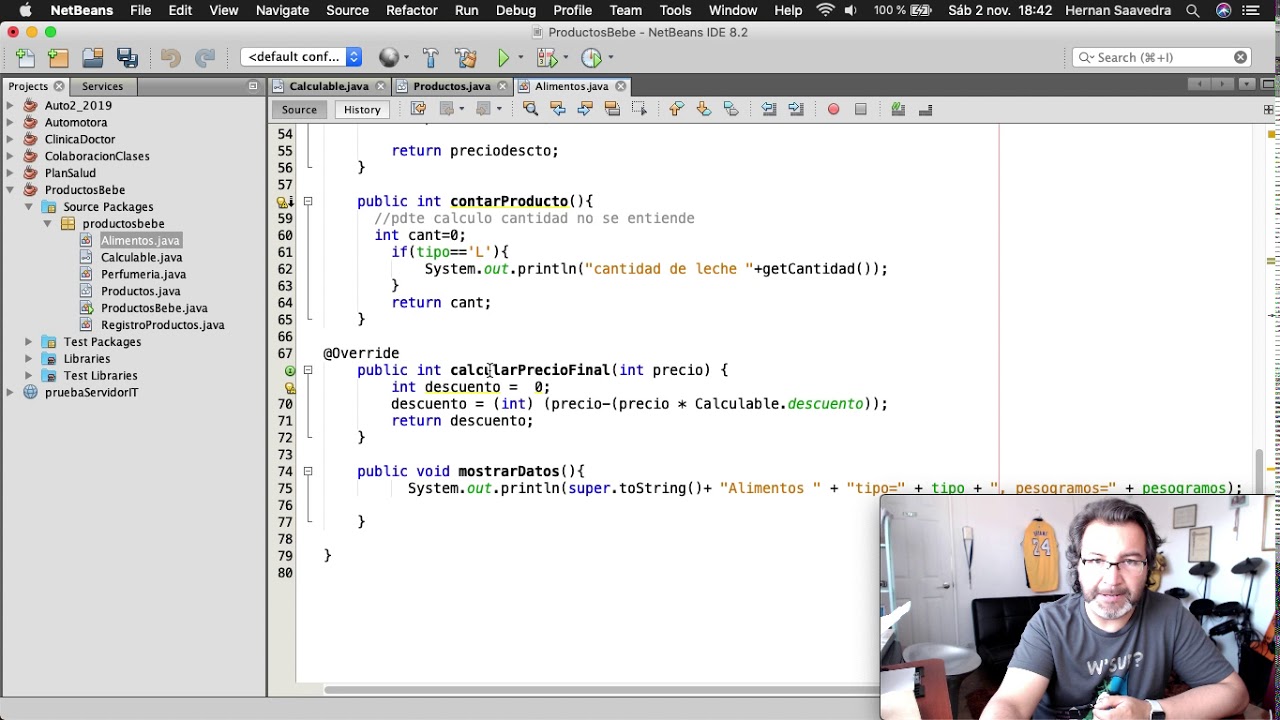This screenshot has width=1280, height=720.
Task: Click Stop Macro Recording square
Action: click(x=861, y=109)
